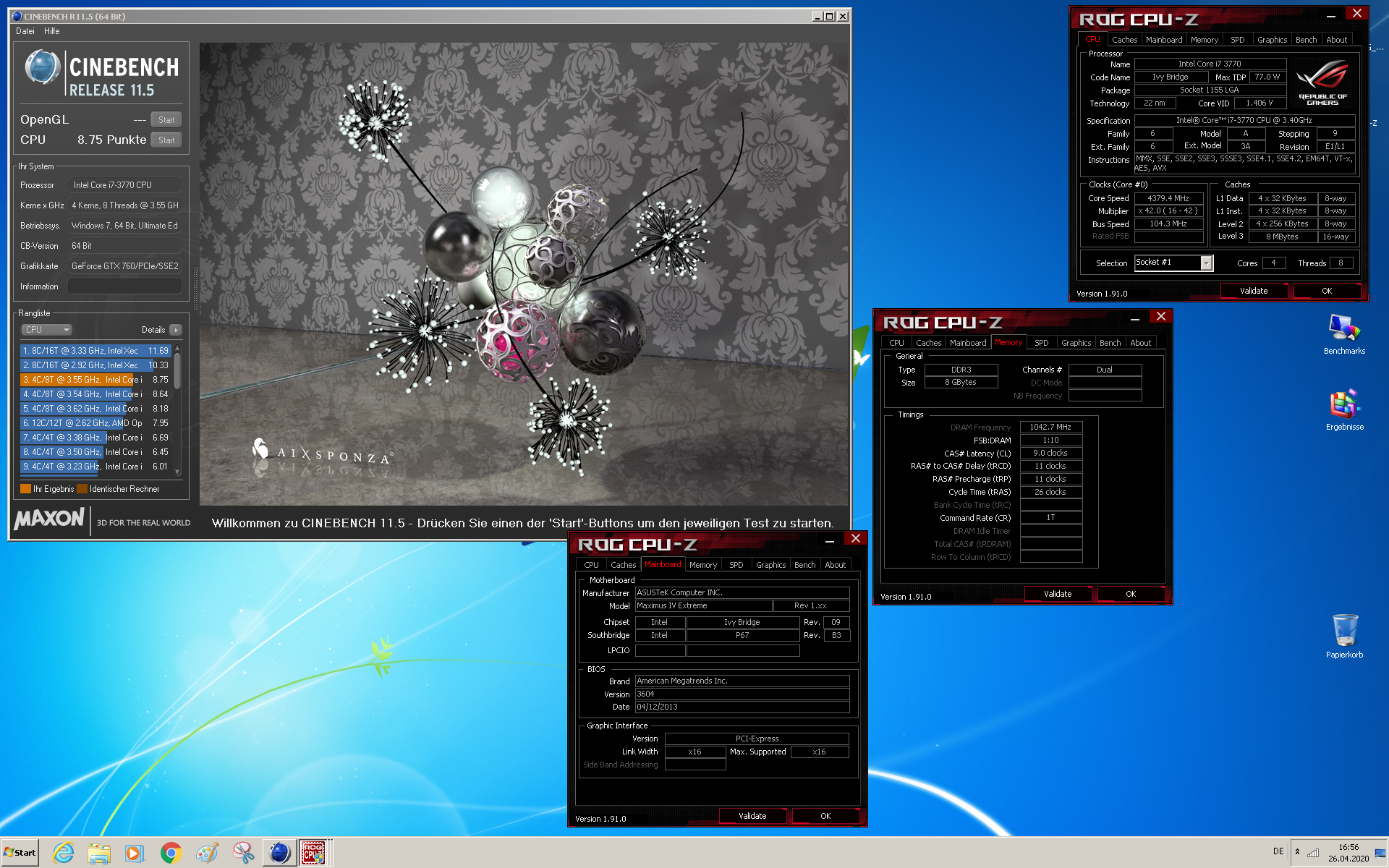Click the MAXON logo
The width and height of the screenshot is (1389, 868).
pos(50,519)
